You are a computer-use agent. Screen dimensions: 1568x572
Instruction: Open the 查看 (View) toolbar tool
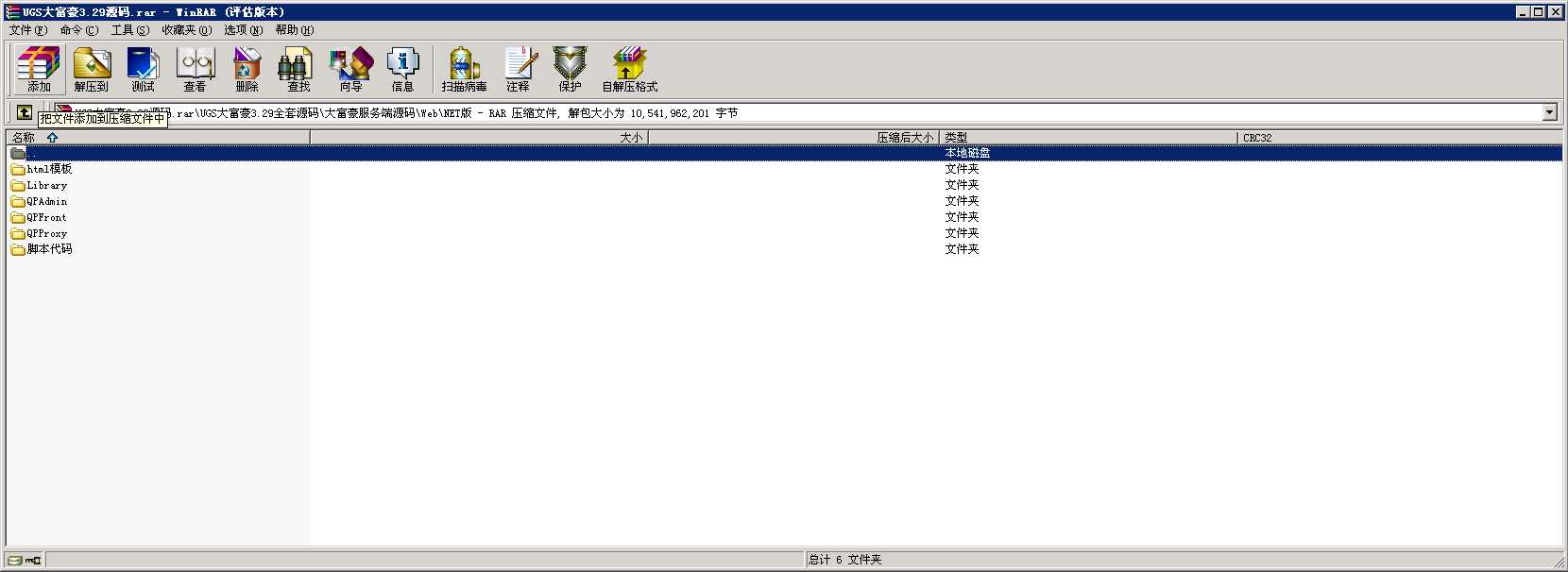click(x=196, y=69)
